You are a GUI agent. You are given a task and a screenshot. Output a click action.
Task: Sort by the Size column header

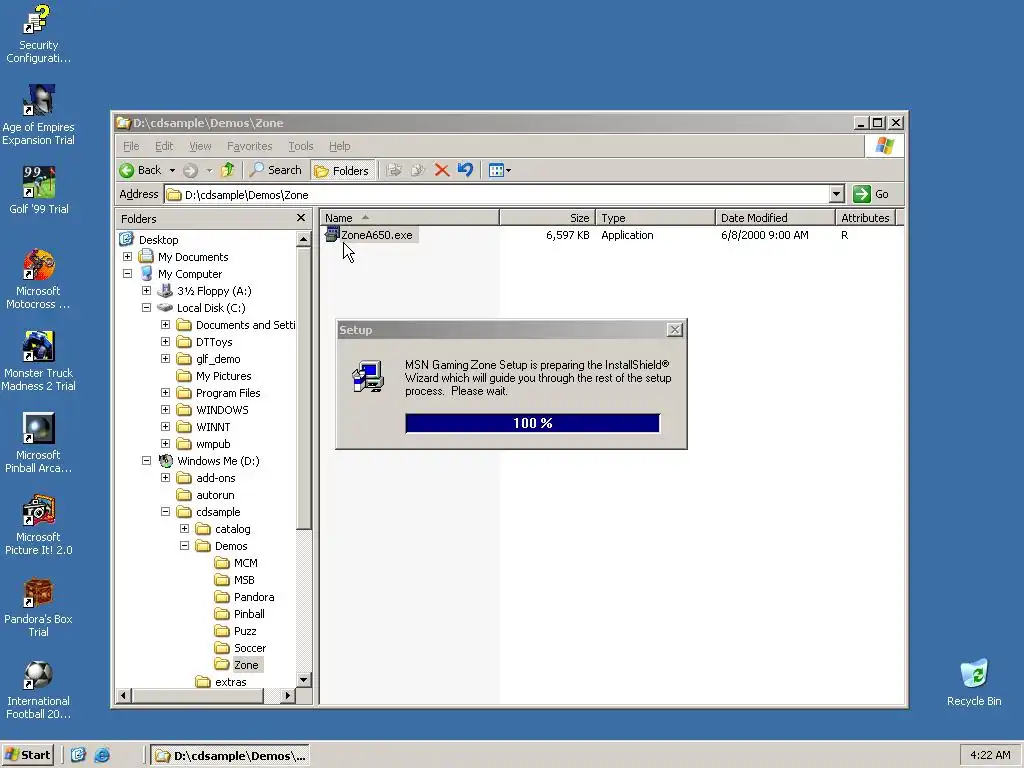[548, 217]
